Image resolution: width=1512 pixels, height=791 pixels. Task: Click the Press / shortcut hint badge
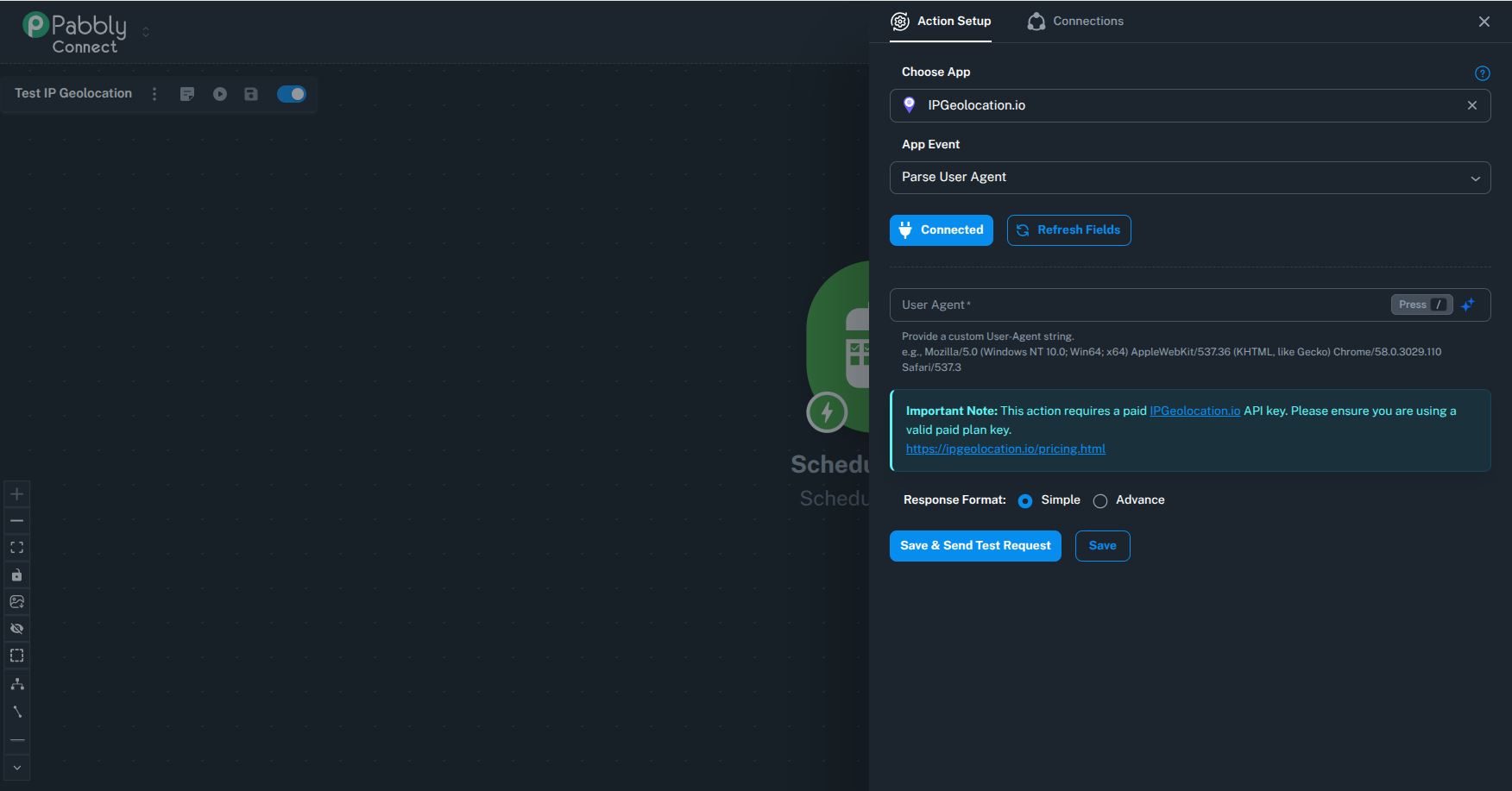coord(1421,304)
